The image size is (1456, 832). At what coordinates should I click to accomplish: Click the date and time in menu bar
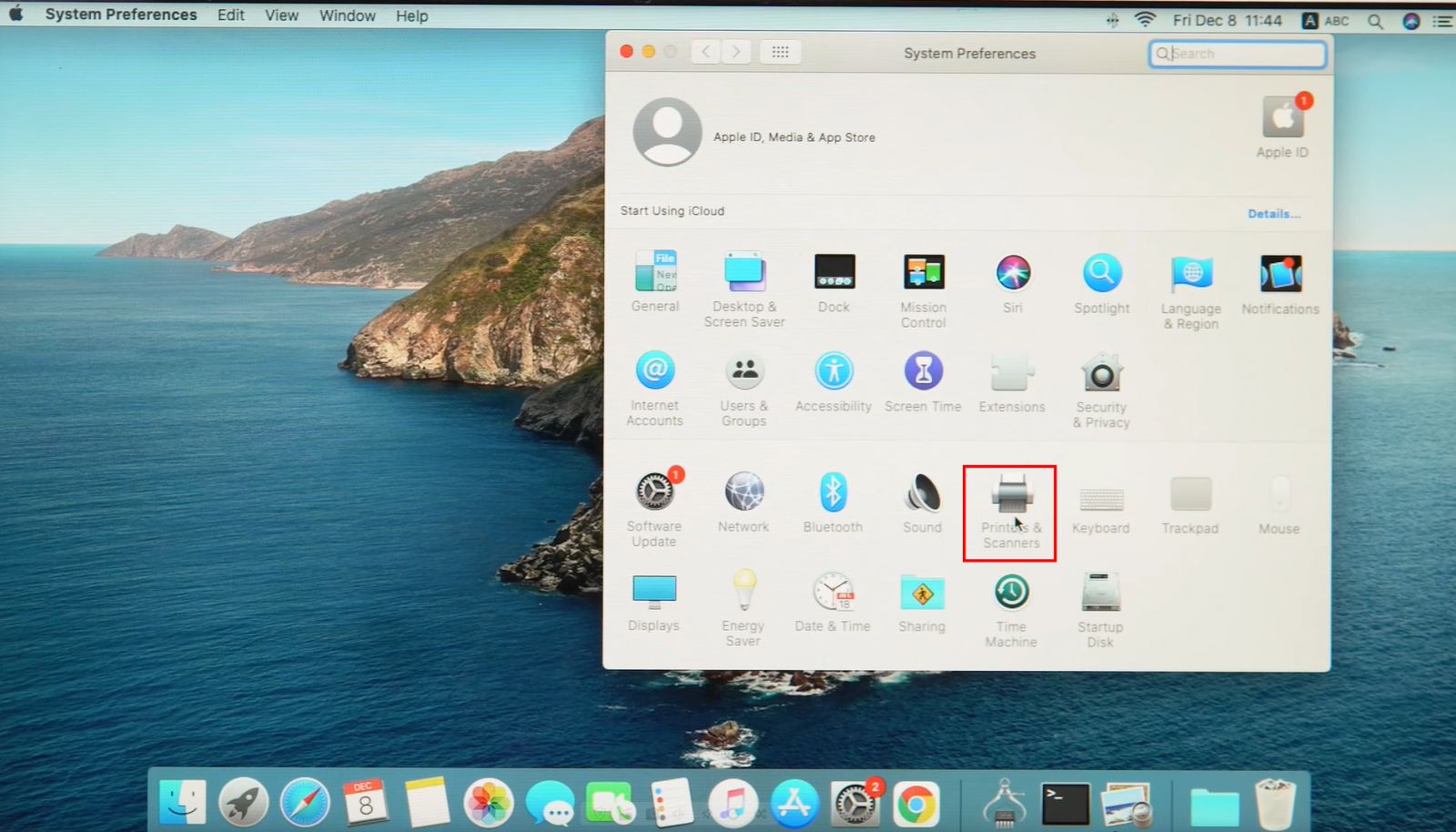[x=1227, y=20]
